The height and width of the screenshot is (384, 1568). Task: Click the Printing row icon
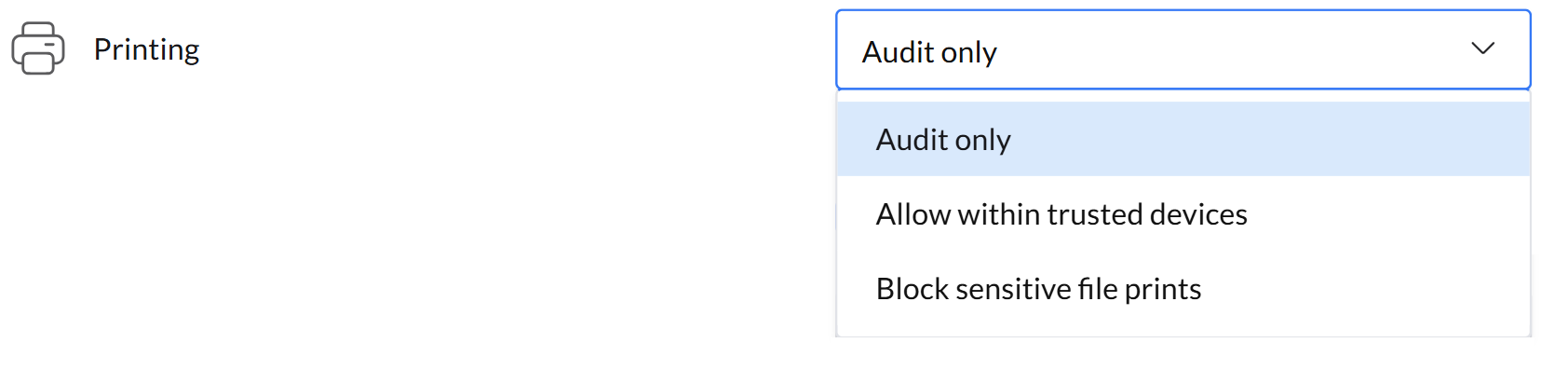point(38,48)
